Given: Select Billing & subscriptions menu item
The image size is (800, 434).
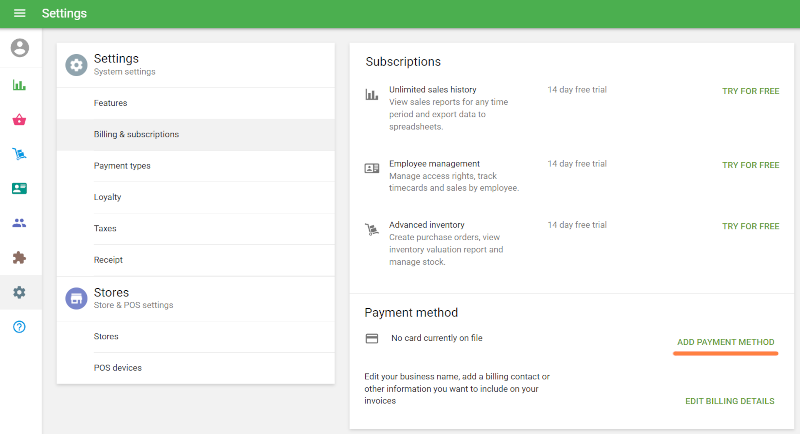Looking at the screenshot, I should pos(136,134).
